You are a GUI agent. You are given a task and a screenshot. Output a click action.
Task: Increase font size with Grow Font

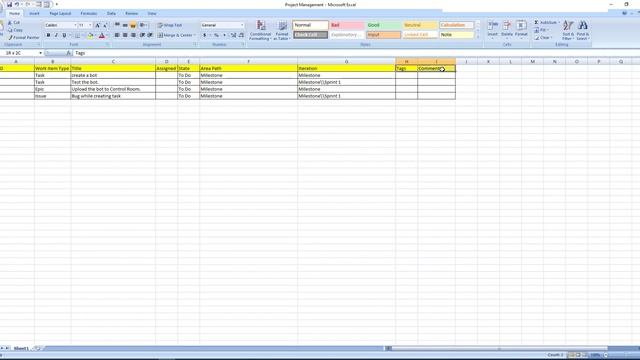pyautogui.click(x=98, y=25)
